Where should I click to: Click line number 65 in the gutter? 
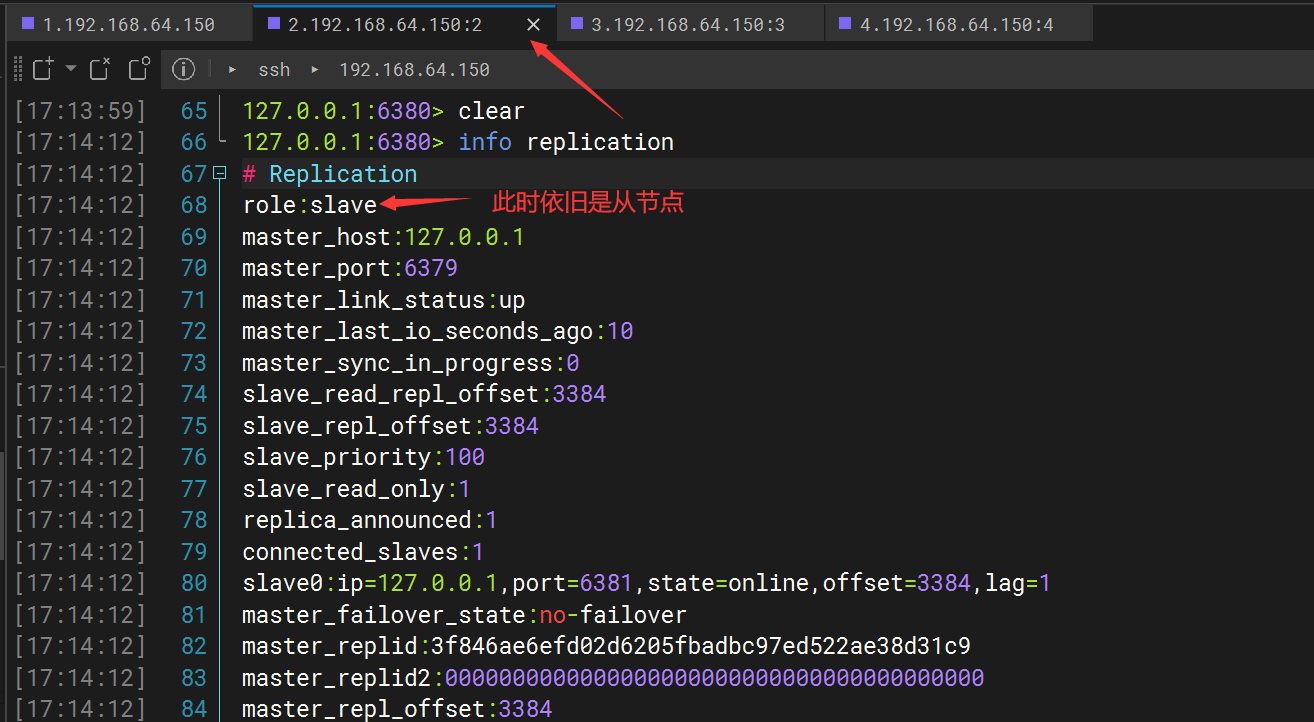point(194,110)
